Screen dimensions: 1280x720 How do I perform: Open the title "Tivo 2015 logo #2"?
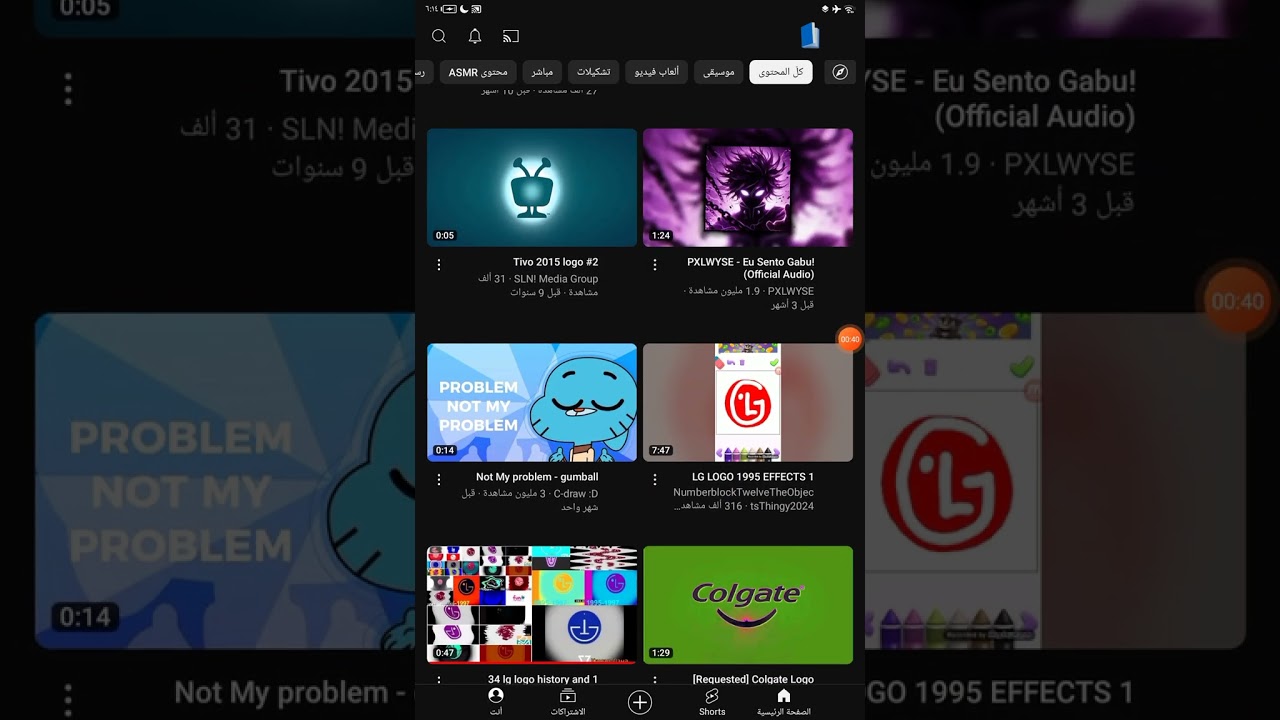coord(556,262)
